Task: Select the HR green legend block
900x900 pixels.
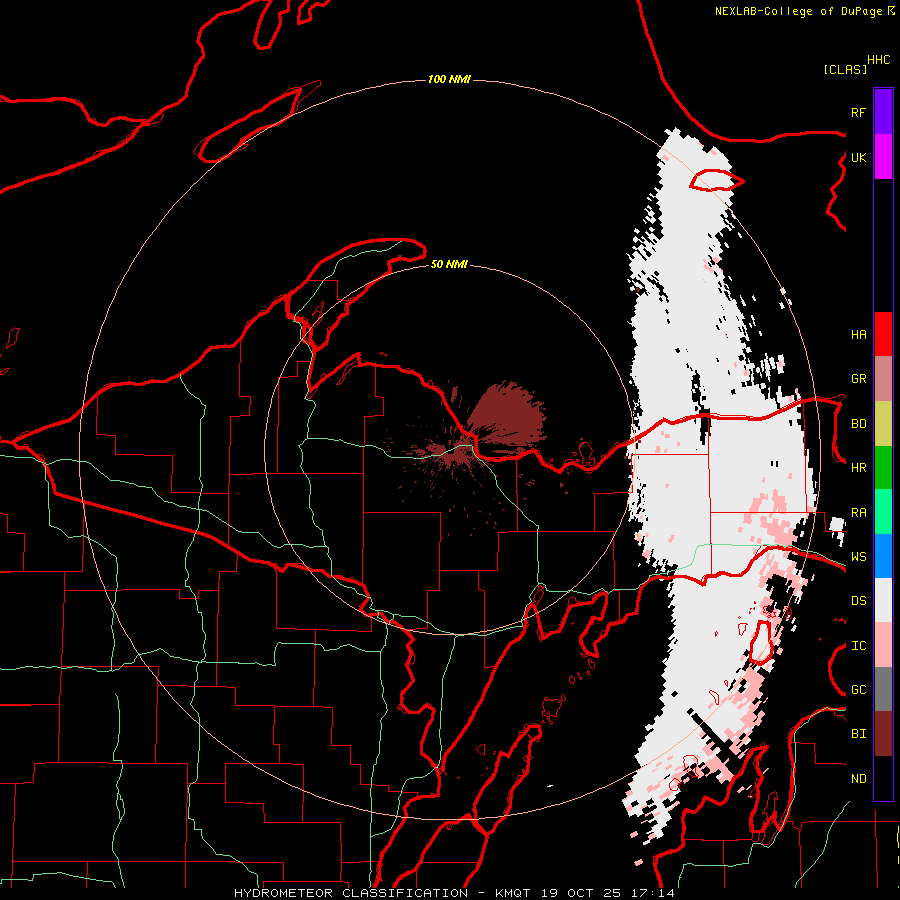Action: pyautogui.click(x=883, y=468)
